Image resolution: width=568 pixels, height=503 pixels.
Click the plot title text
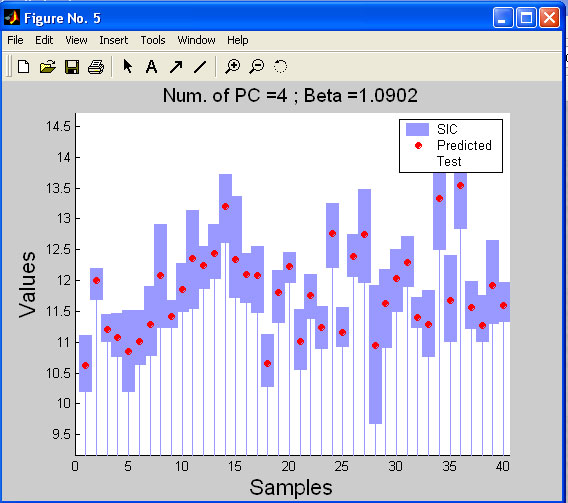pyautogui.click(x=290, y=96)
